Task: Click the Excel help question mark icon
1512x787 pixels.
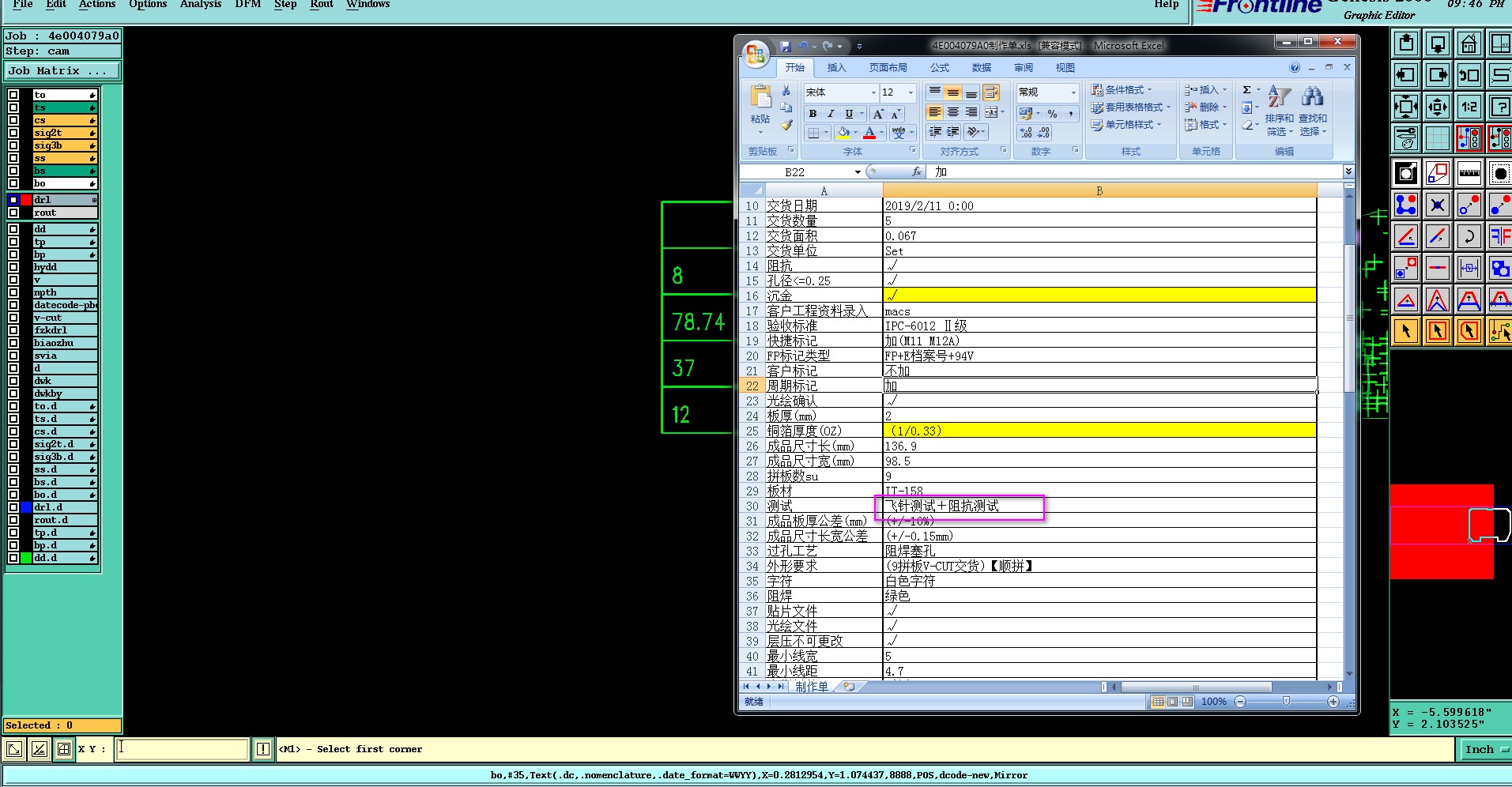Action: click(1295, 68)
